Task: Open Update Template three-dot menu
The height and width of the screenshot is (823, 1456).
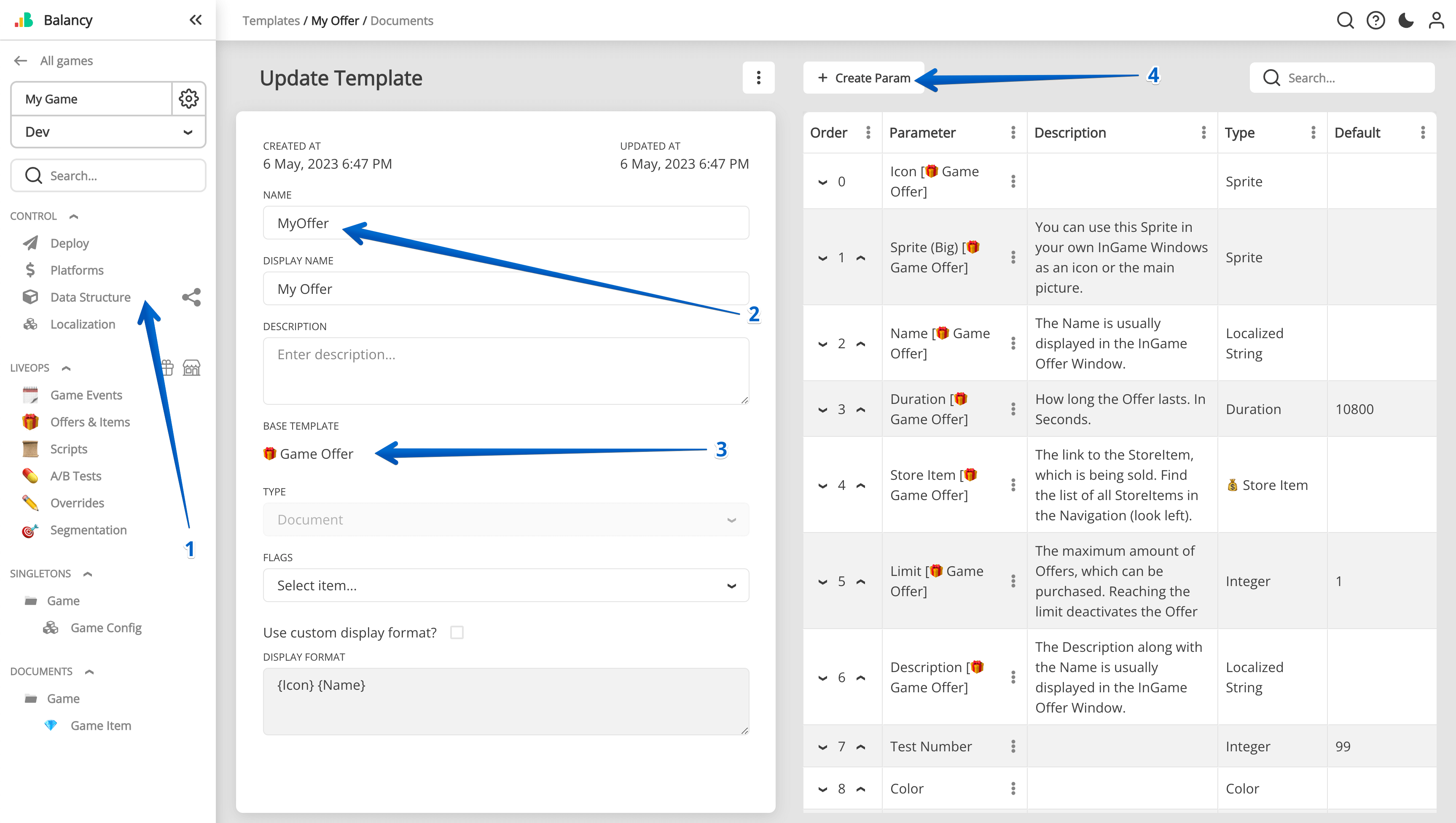Action: [758, 78]
